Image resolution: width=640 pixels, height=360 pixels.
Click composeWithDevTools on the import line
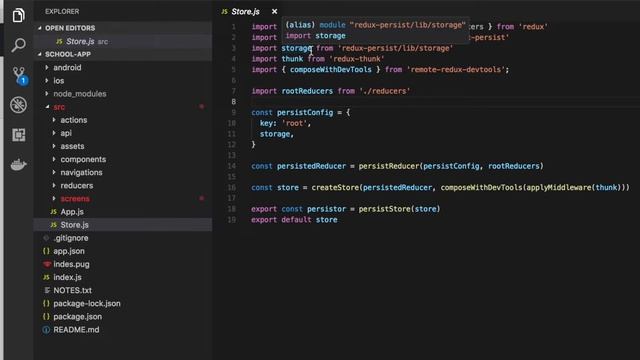[x=331, y=69]
